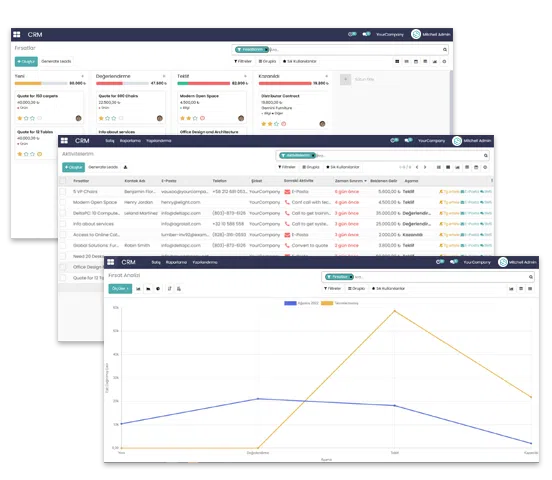Tick the checkbox for the 5 VP Chairs row
The width and height of the screenshot is (552, 480).
(63, 192)
